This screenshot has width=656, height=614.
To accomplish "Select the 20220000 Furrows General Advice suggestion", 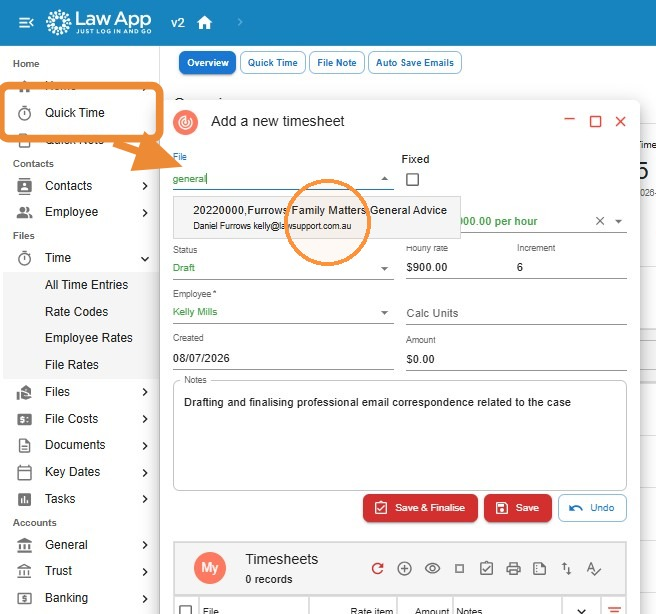I will [317, 217].
